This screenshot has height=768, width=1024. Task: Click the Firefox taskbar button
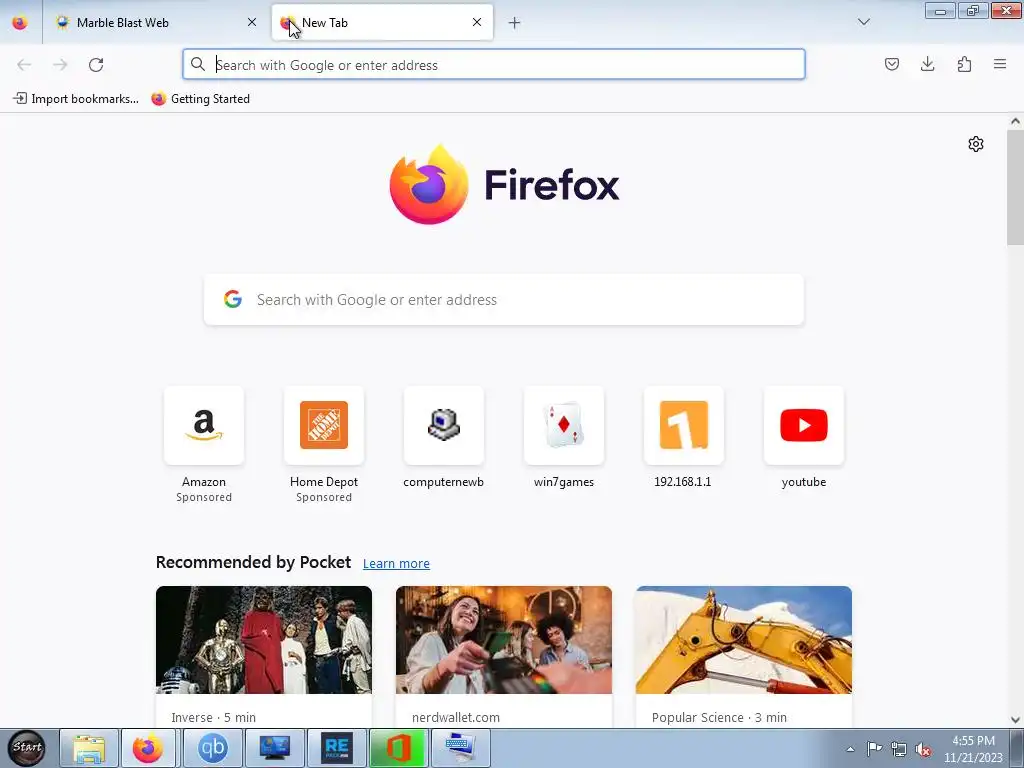point(148,748)
